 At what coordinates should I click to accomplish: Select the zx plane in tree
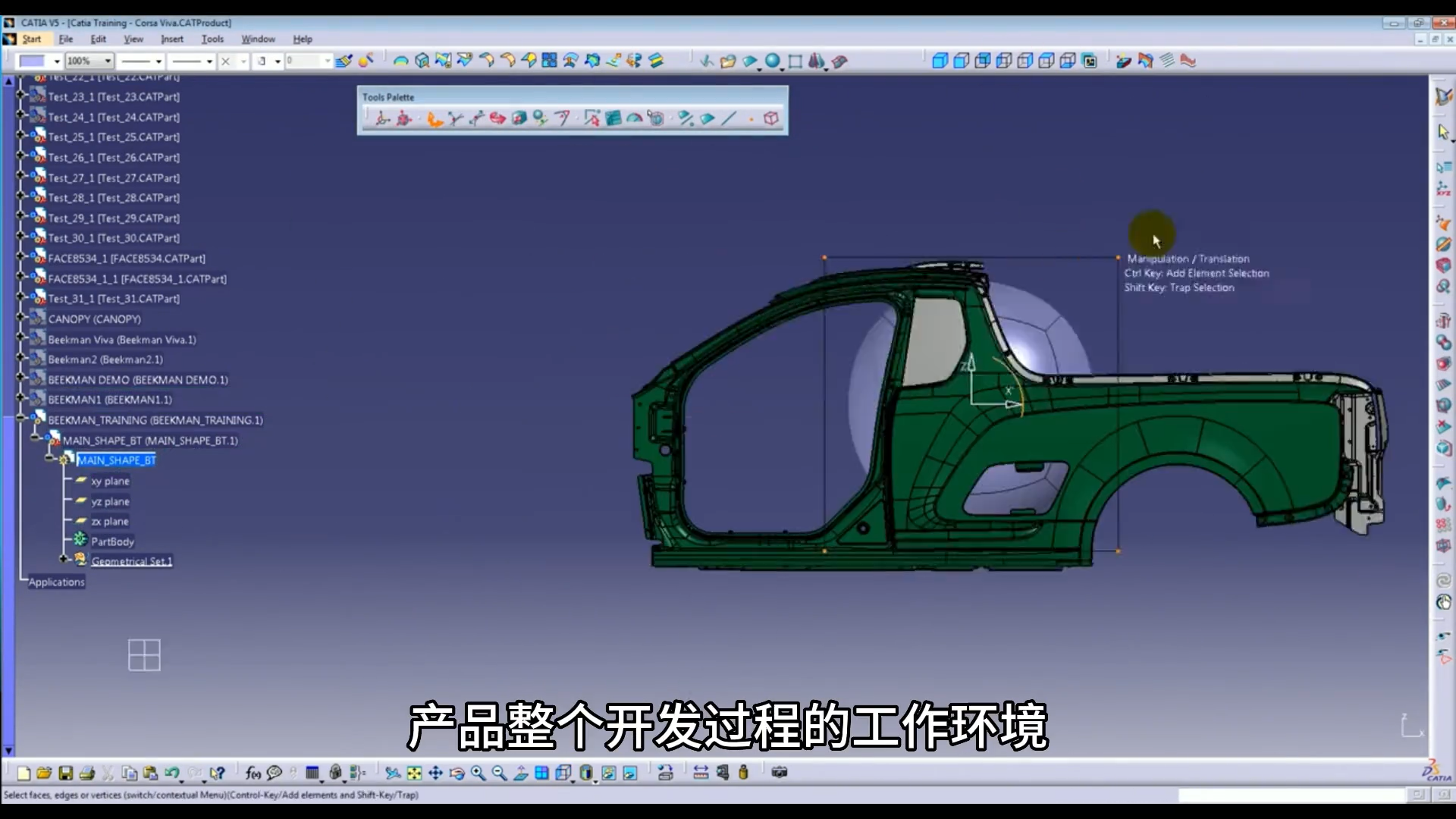110,521
